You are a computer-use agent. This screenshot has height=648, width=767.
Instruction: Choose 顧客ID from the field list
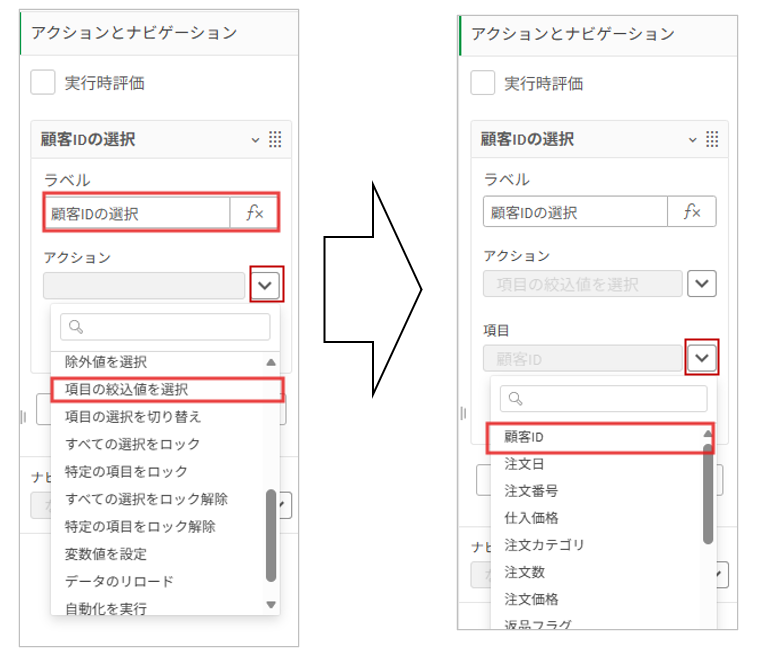tap(524, 437)
